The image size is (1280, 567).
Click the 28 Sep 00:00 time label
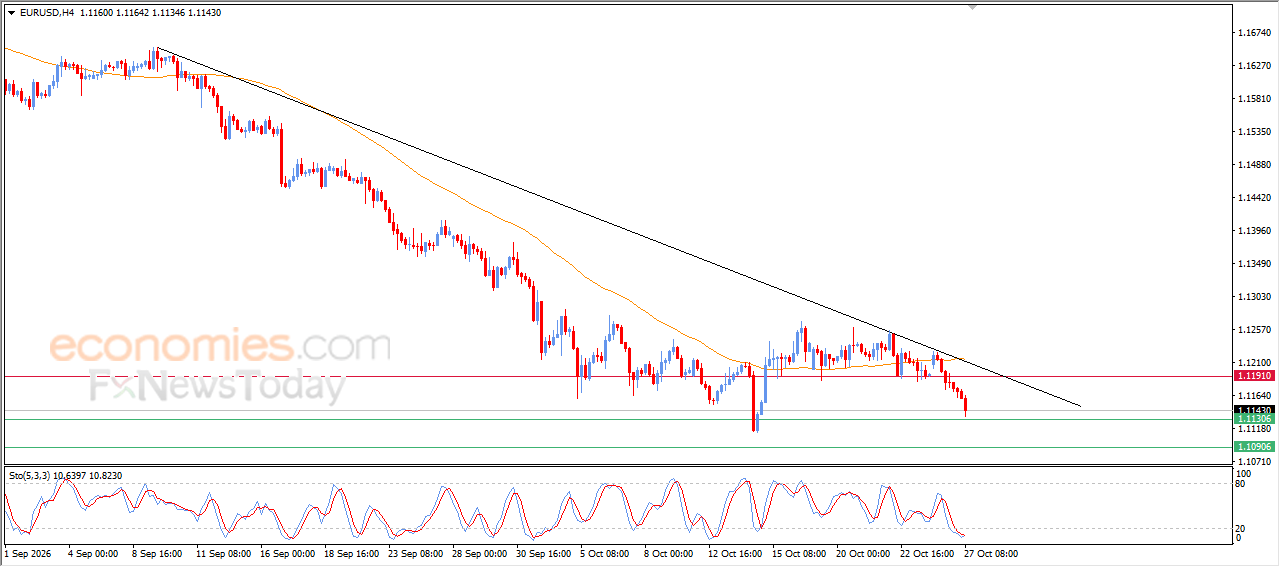coord(480,553)
